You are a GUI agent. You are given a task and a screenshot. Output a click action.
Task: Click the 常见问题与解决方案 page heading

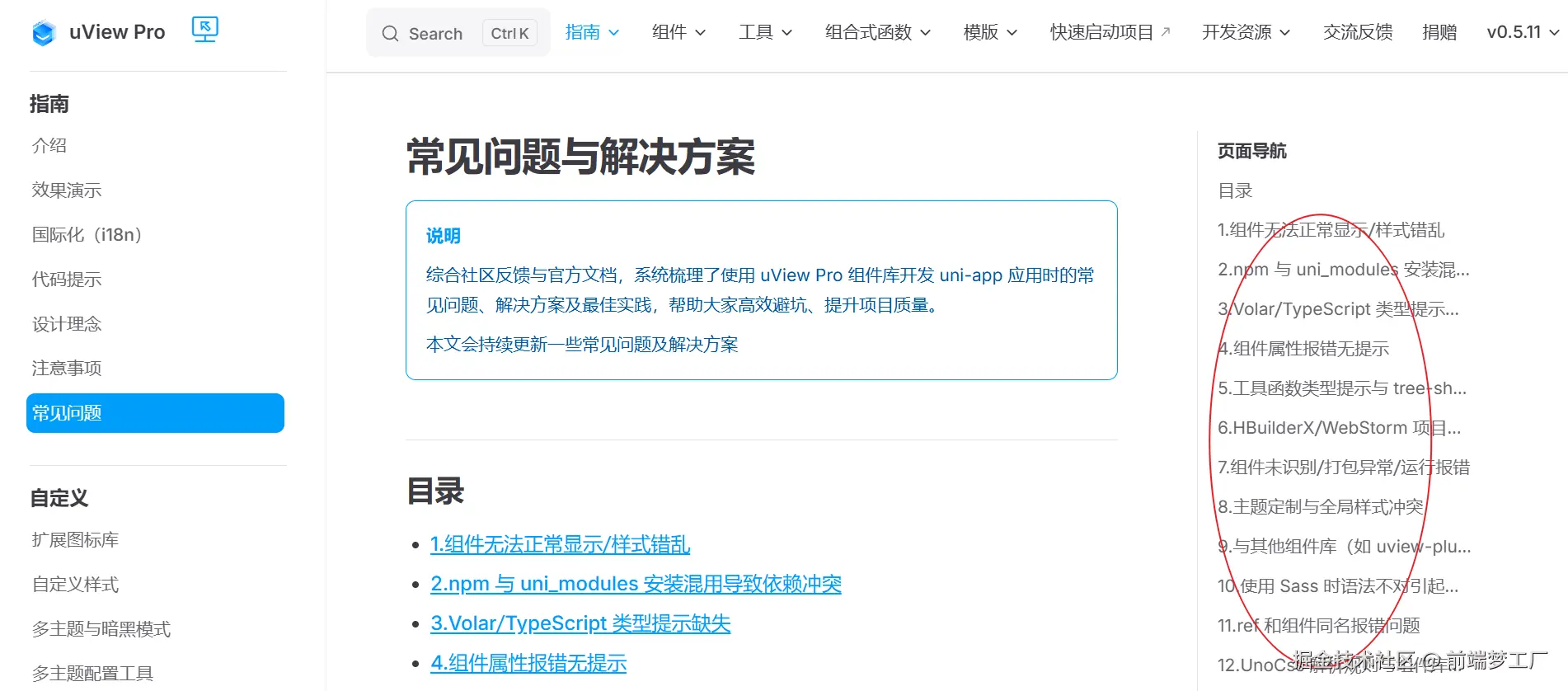tap(580, 157)
